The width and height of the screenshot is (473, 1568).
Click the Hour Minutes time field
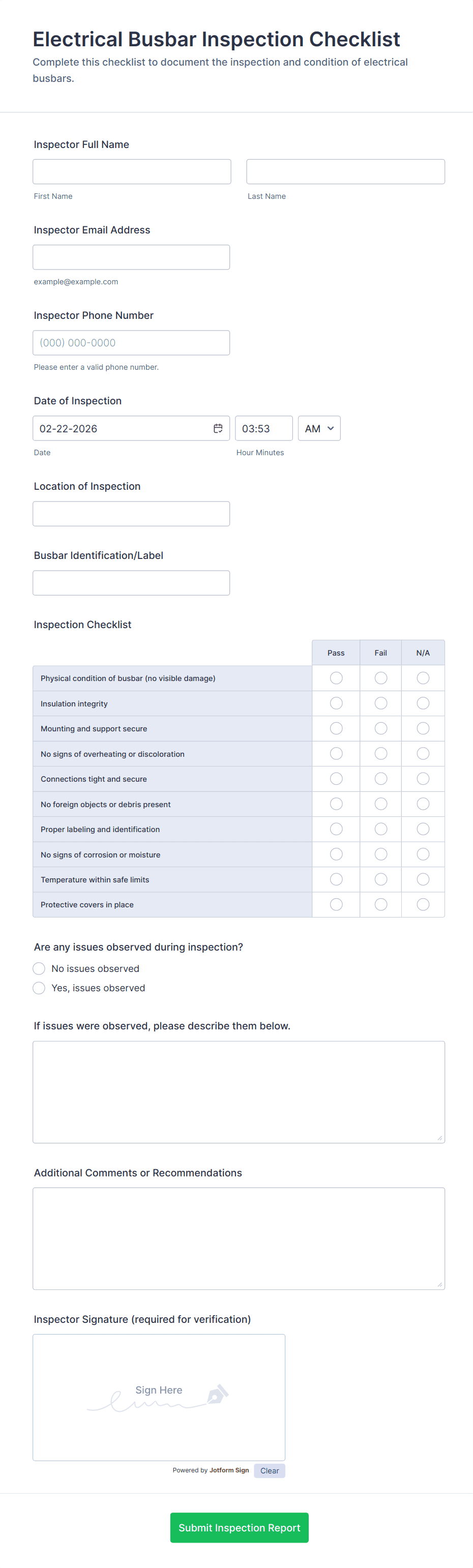coord(263,429)
